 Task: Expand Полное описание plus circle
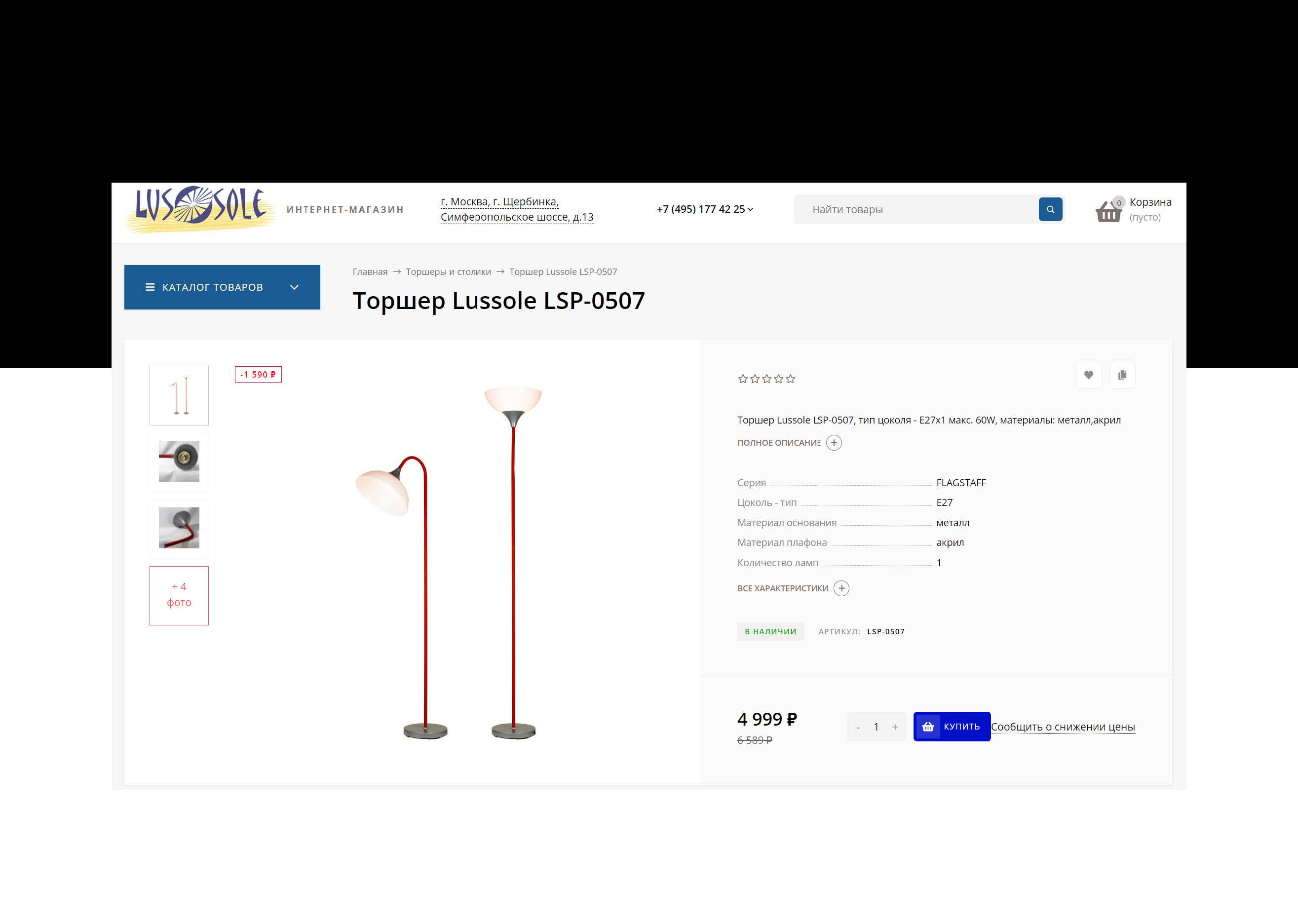pyautogui.click(x=834, y=443)
